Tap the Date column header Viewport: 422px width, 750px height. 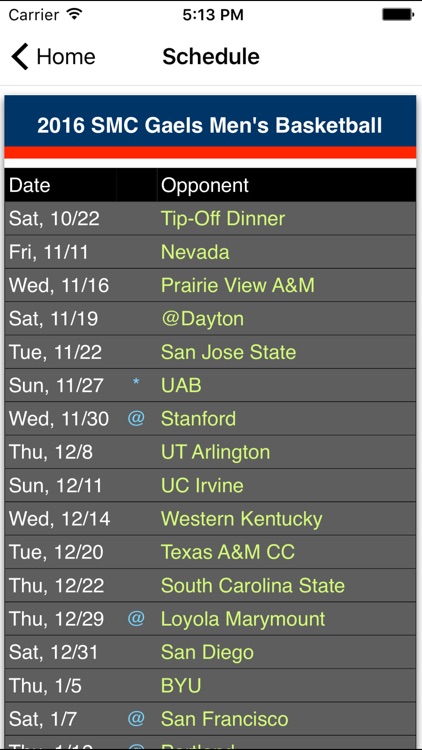(30, 185)
